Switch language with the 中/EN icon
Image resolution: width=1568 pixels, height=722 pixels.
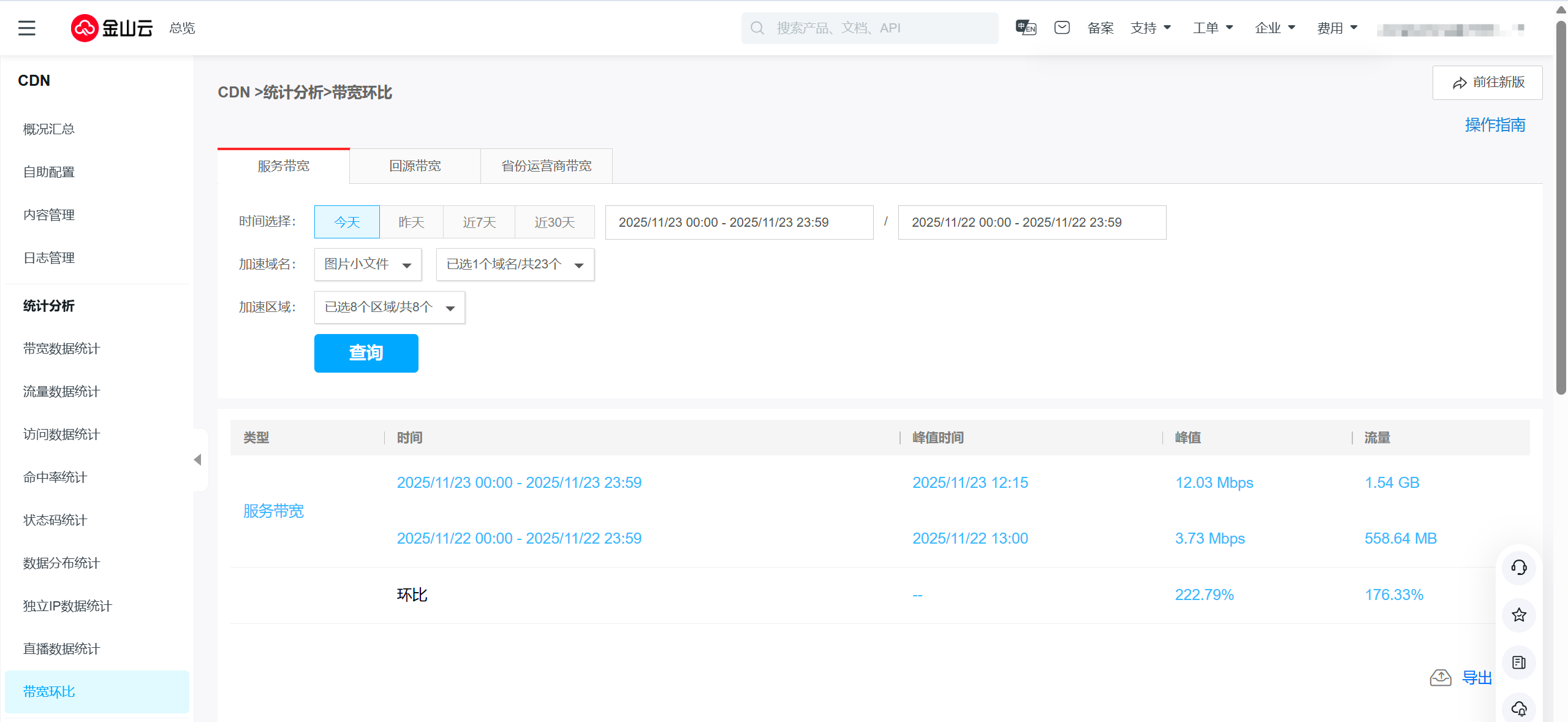[1026, 28]
